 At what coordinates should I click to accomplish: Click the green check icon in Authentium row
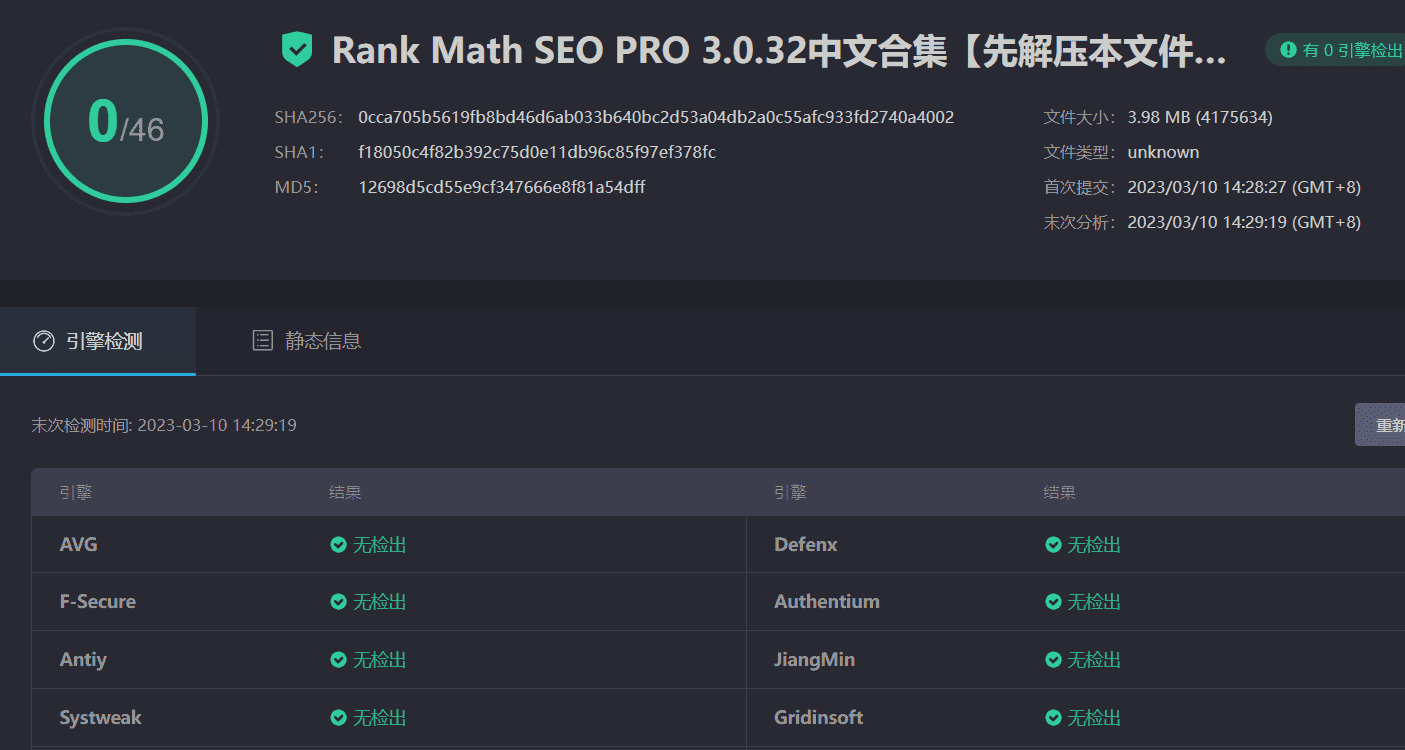pos(1053,602)
